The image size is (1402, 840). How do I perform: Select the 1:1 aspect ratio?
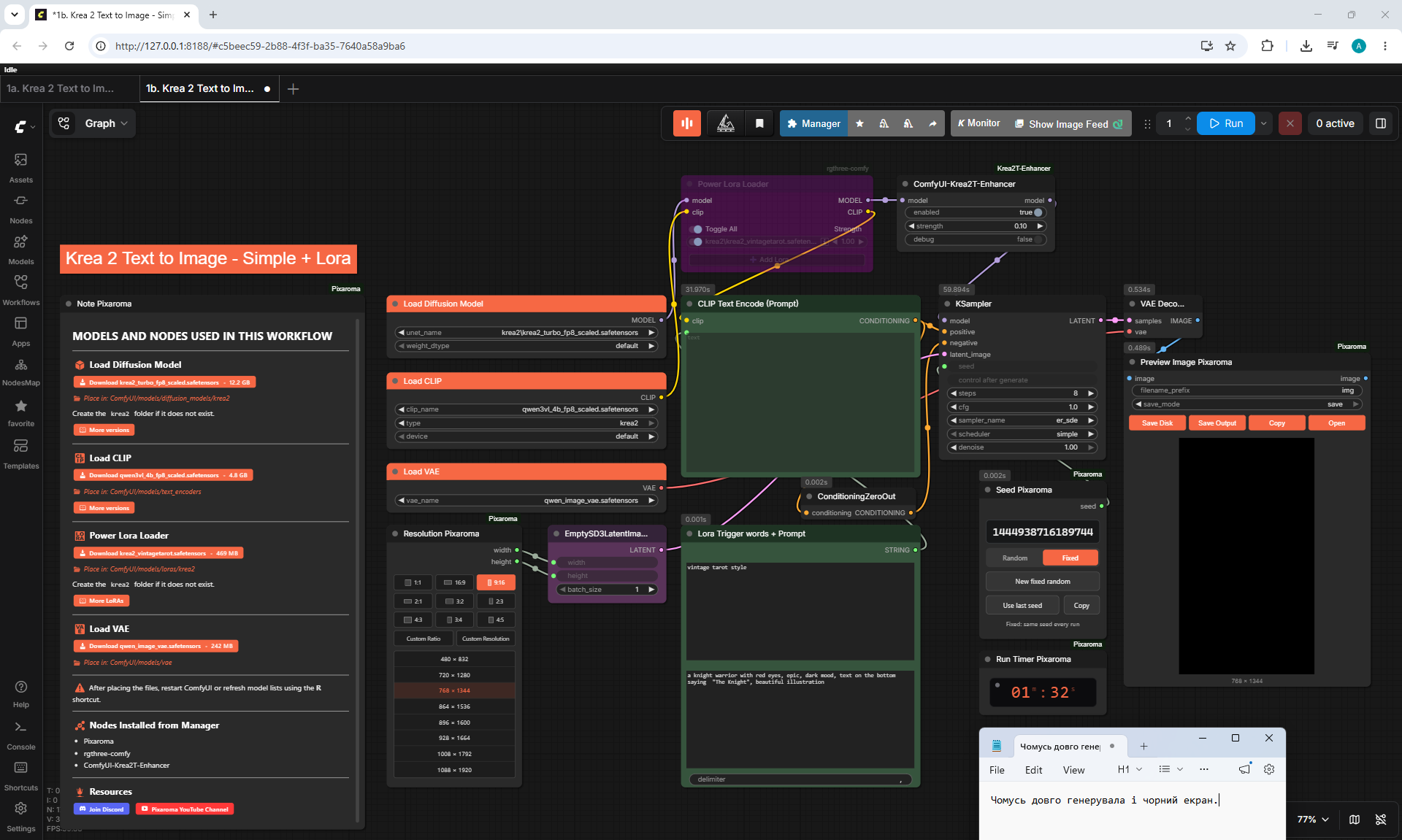pos(413,582)
